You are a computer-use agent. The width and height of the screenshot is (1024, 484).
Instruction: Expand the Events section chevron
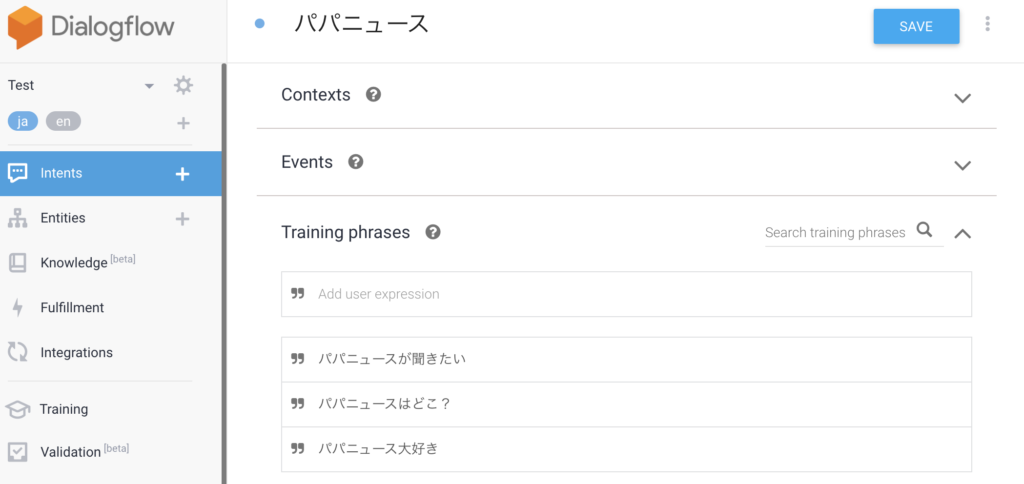point(963,165)
